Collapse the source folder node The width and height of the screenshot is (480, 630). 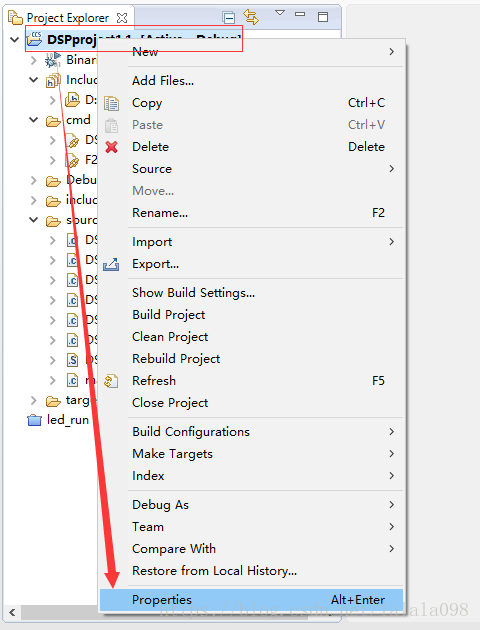[34, 220]
